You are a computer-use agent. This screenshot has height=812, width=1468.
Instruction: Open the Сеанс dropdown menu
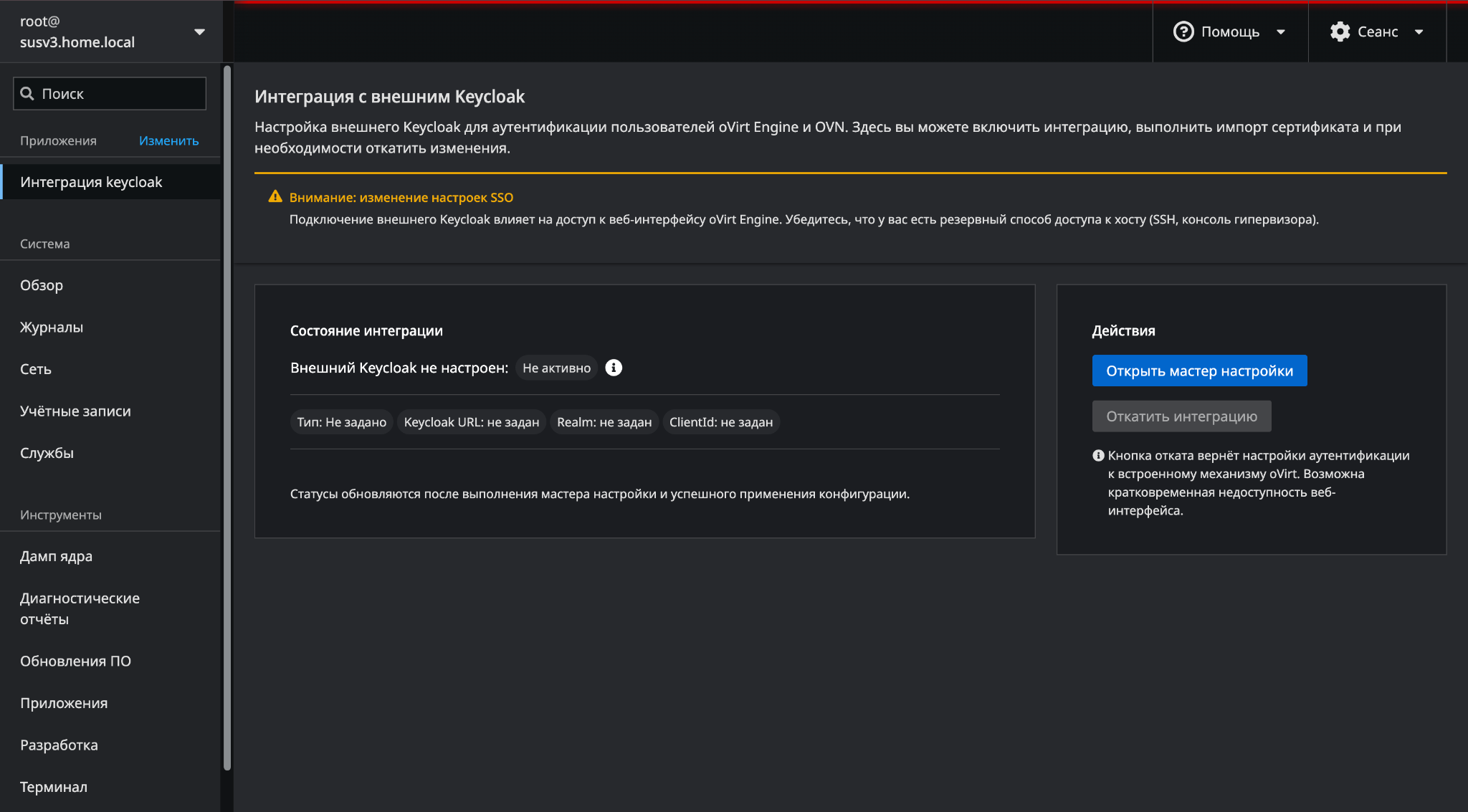point(1377,32)
